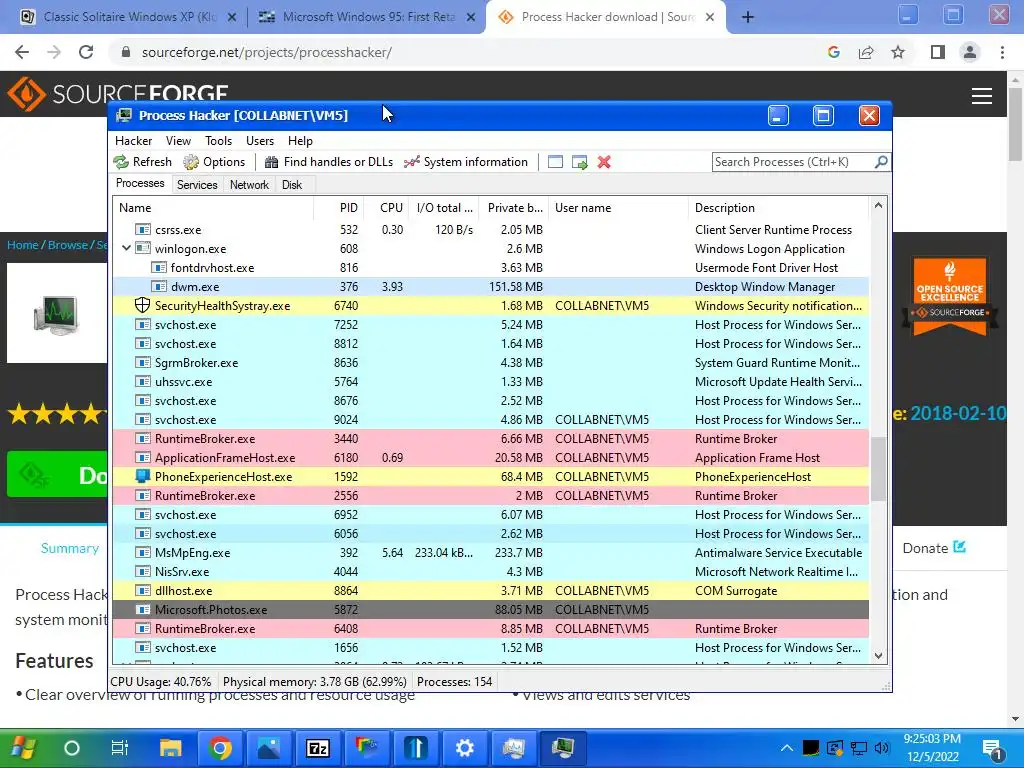Select the ApplicationFrameHost.exe row
This screenshot has width=1024, height=768.
click(491, 458)
